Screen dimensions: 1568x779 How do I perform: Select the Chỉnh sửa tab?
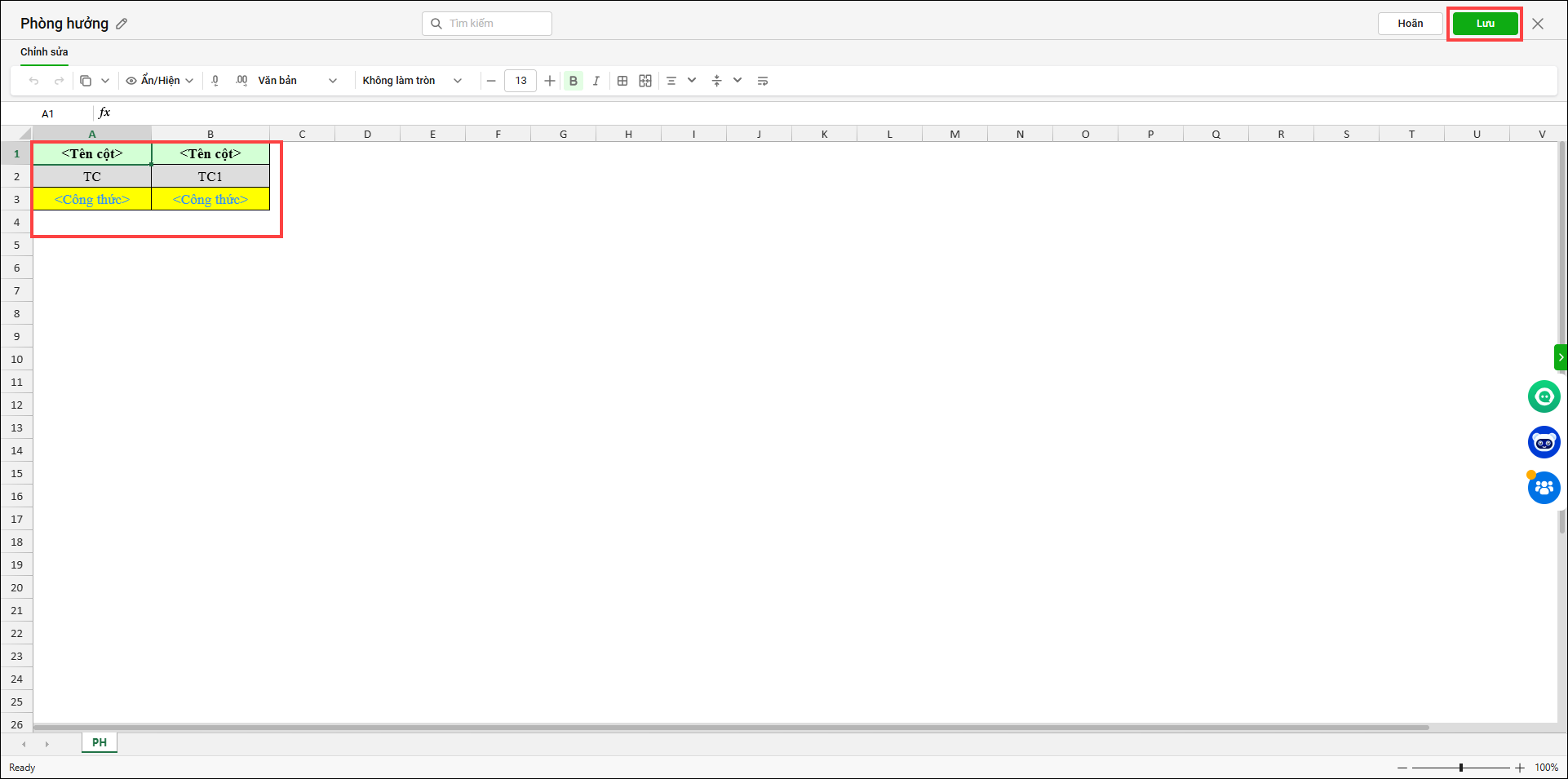pyautogui.click(x=44, y=52)
